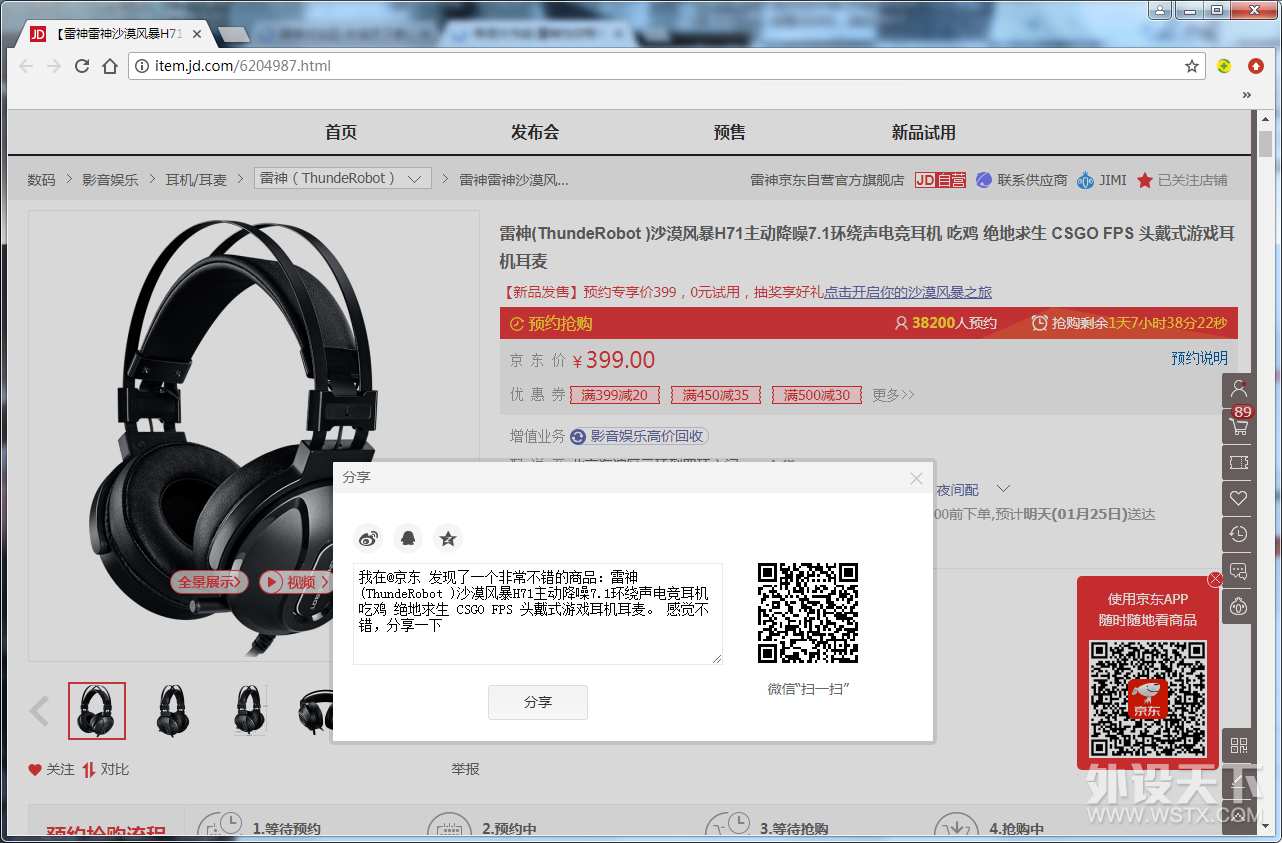1282x843 pixels.
Task: Toggle 关注 heart to follow product
Action: pos(51,769)
